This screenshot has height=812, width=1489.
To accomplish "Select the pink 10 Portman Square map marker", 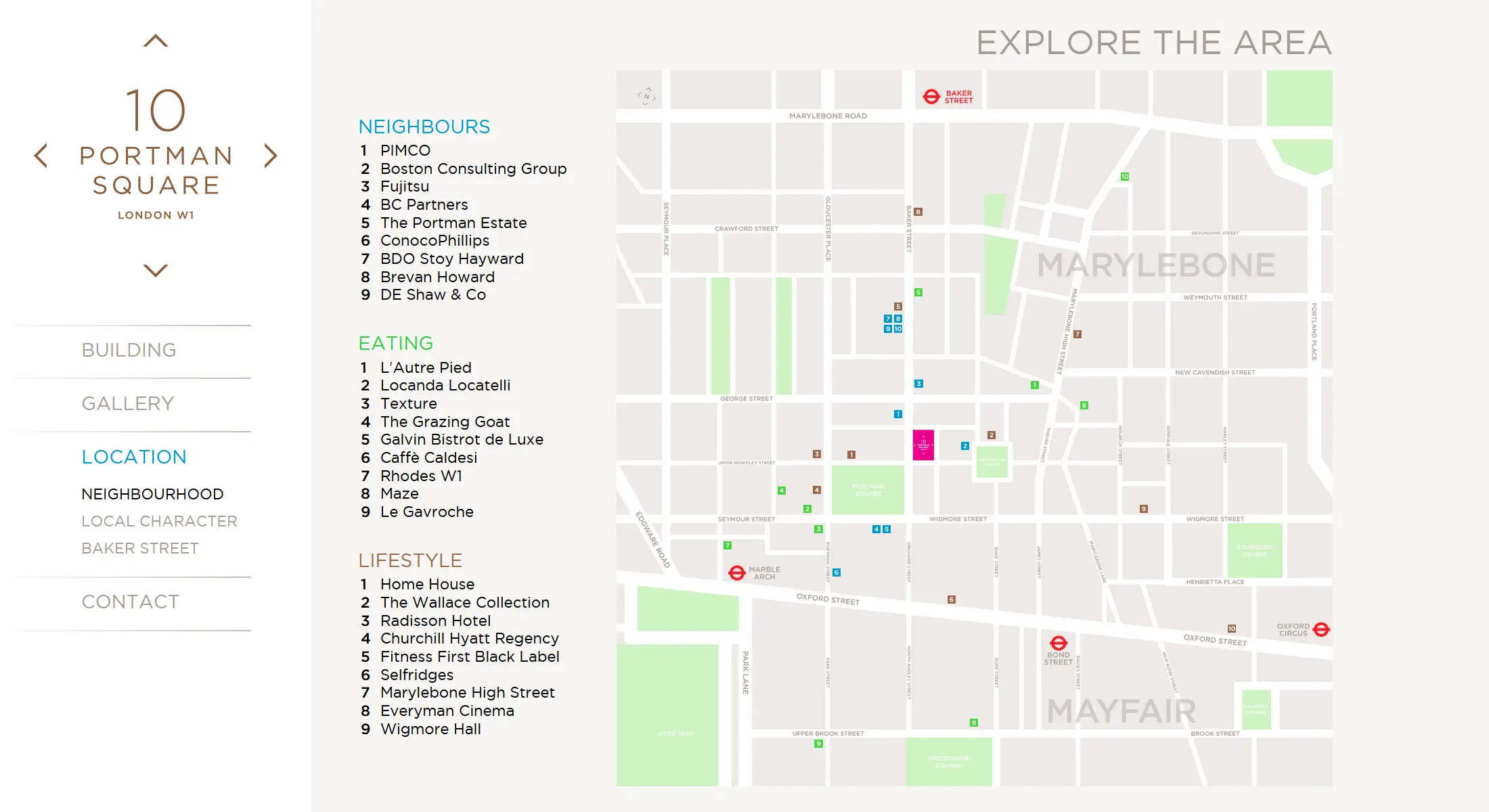I will [923, 446].
